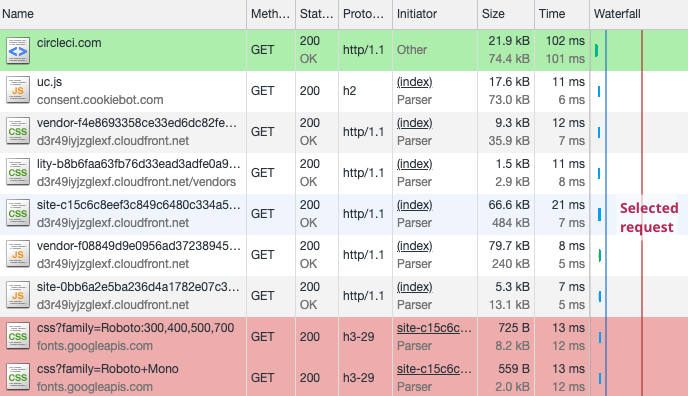Click the h2 protocol cell for uc.js
Image resolution: width=688 pixels, height=396 pixels.
350,91
